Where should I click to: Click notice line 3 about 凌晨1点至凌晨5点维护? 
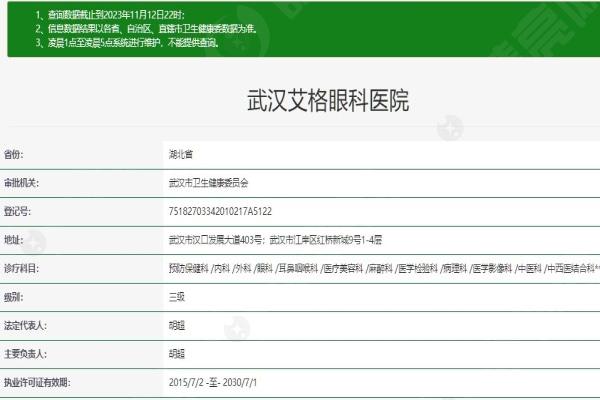click(x=127, y=42)
